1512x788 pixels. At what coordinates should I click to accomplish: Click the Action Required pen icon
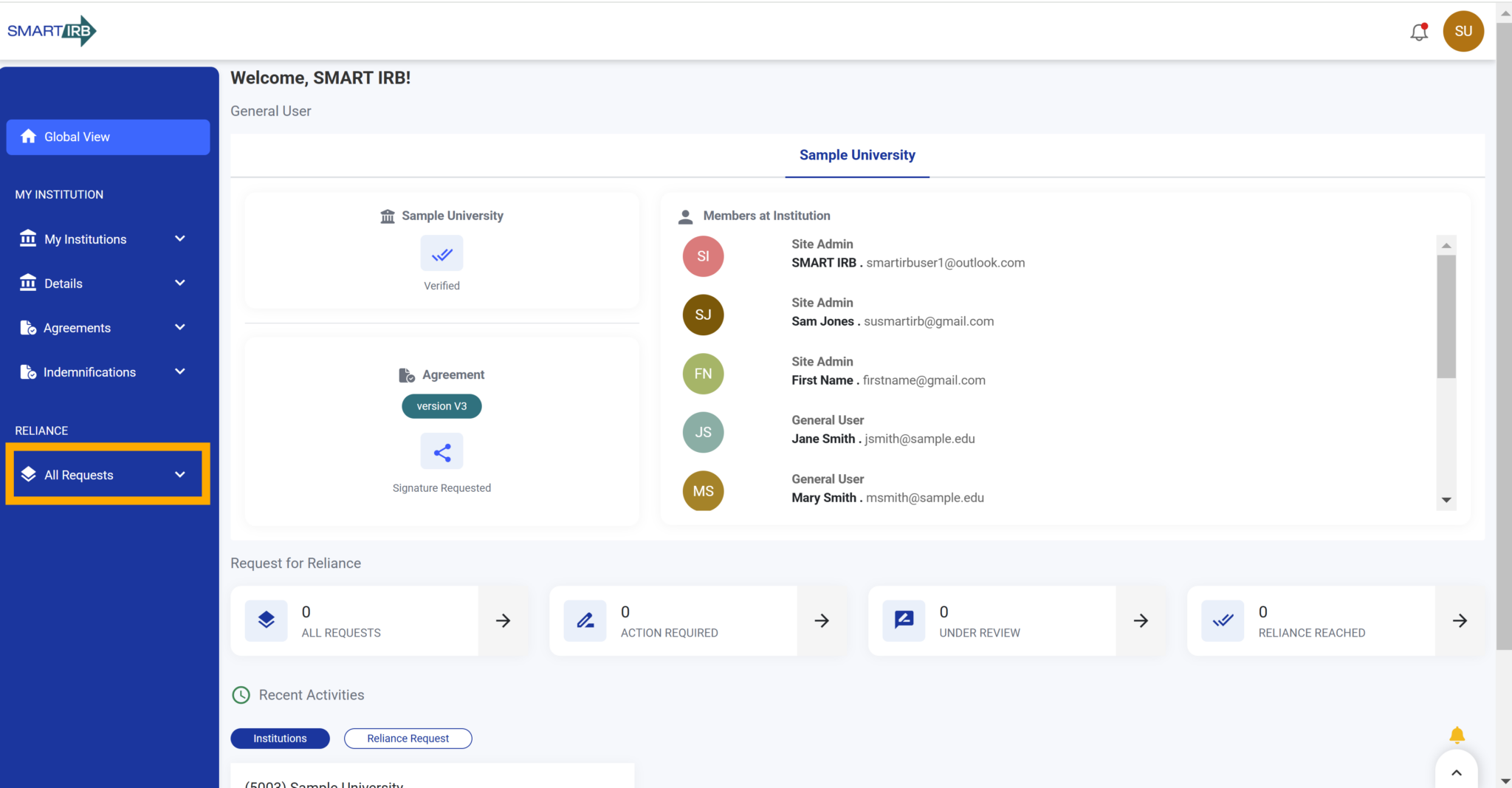[x=585, y=620]
